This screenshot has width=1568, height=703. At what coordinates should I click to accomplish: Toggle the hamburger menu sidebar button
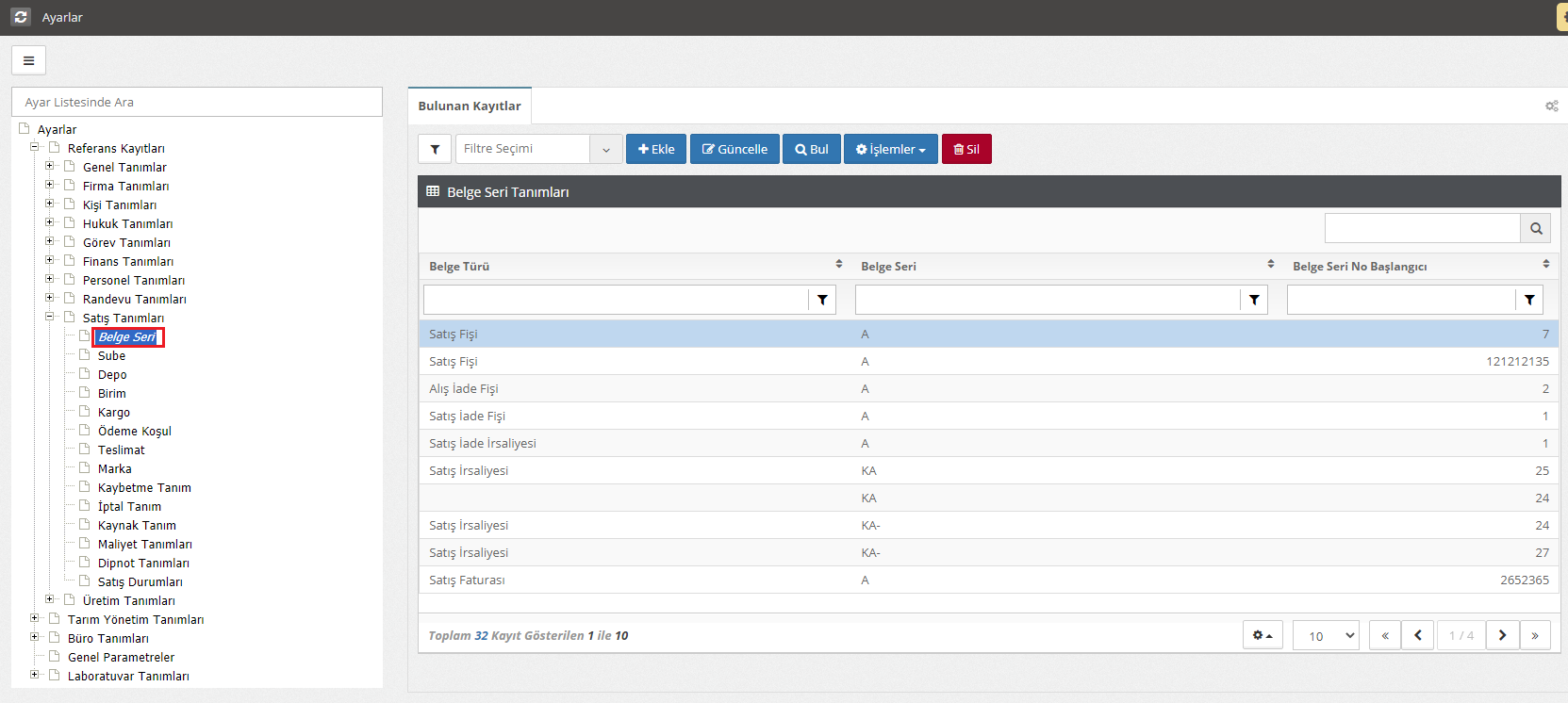(28, 60)
